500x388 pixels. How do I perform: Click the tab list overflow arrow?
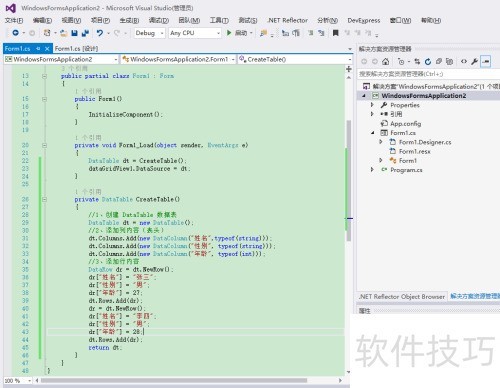pos(350,49)
